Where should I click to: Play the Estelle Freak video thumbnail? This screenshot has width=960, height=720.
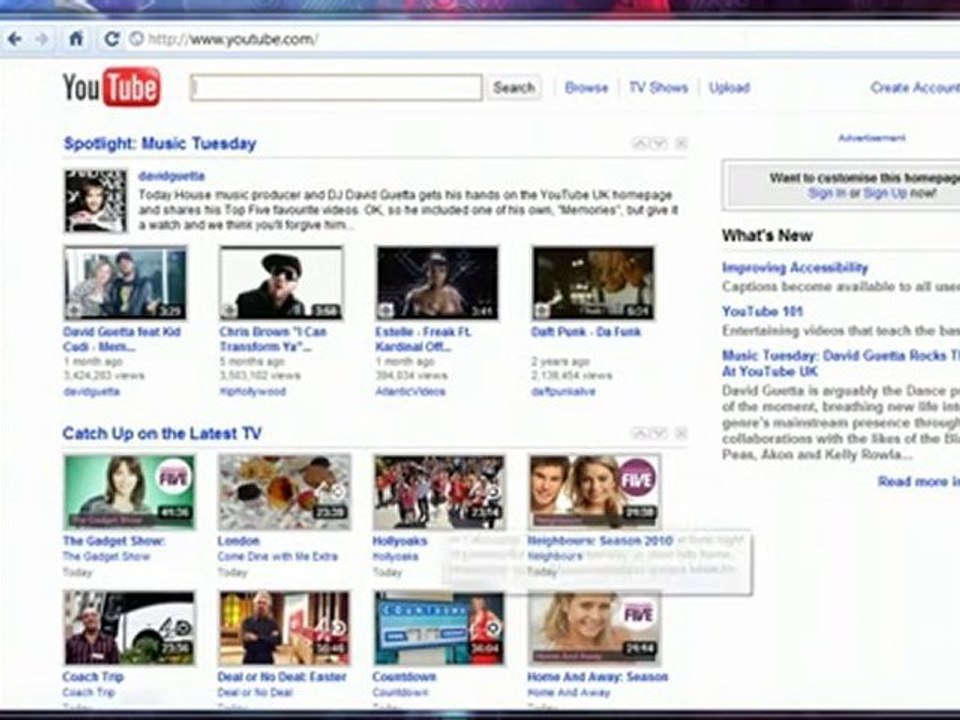tap(437, 283)
